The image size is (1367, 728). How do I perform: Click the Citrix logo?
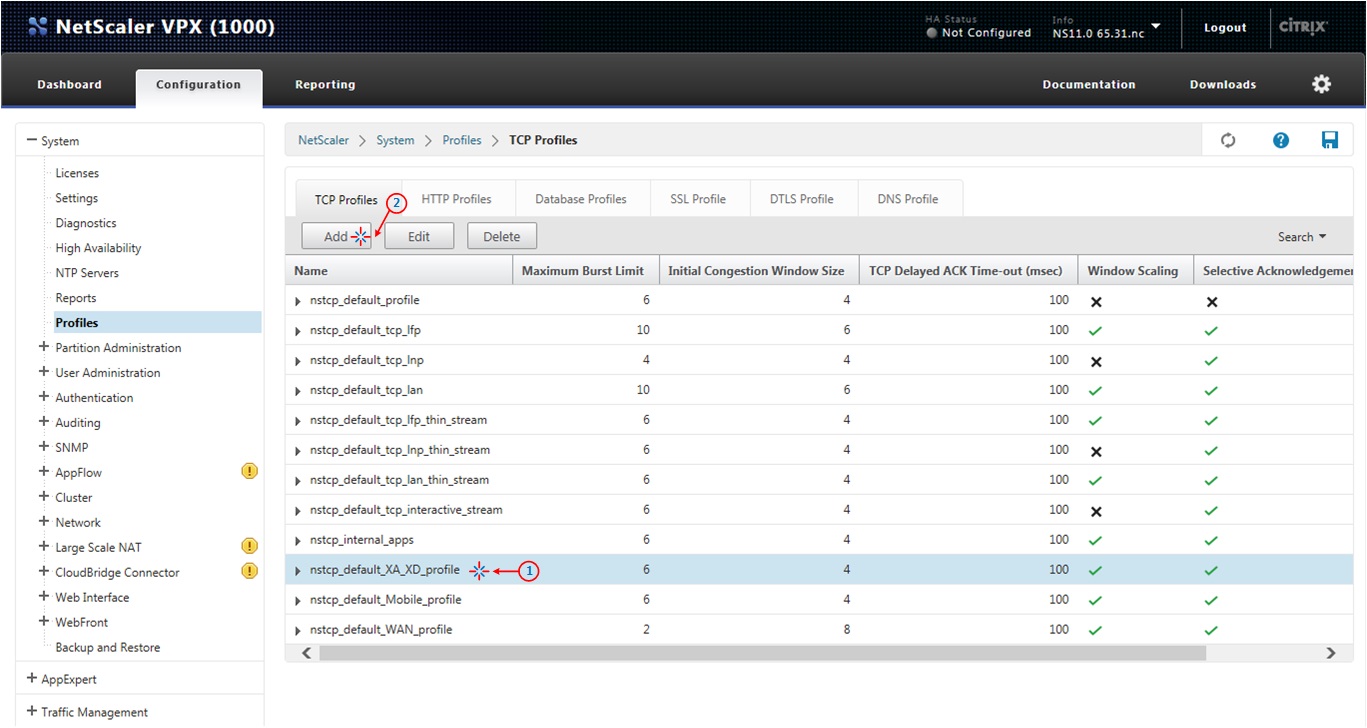coord(1304,27)
